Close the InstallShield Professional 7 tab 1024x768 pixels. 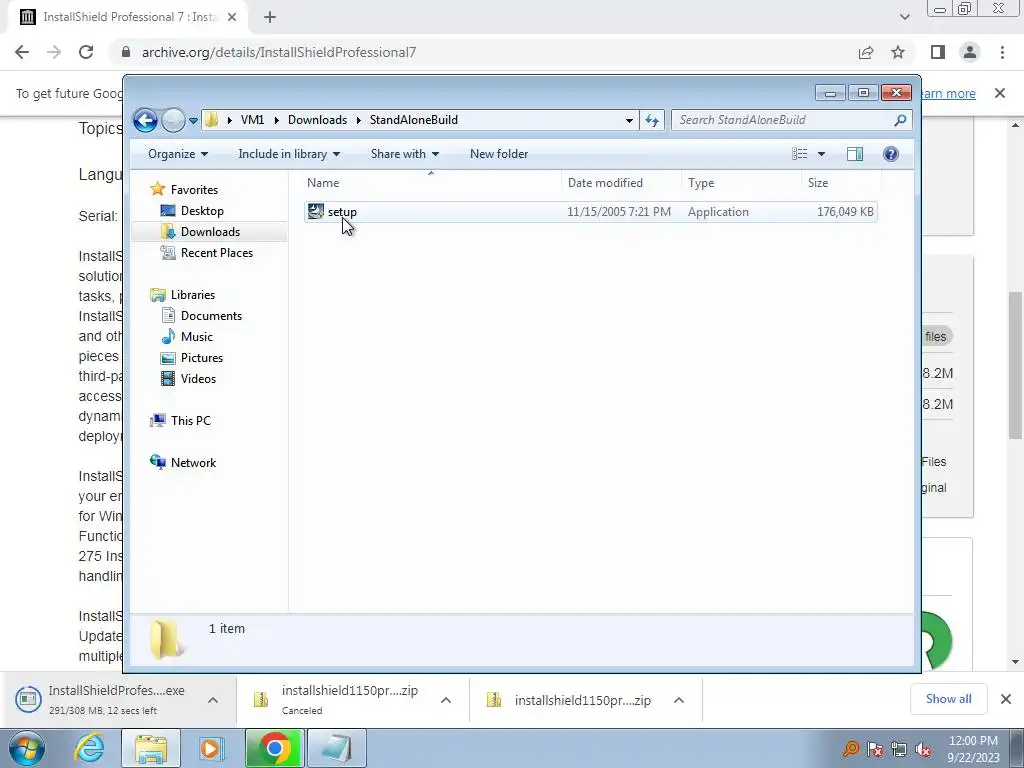232,18
